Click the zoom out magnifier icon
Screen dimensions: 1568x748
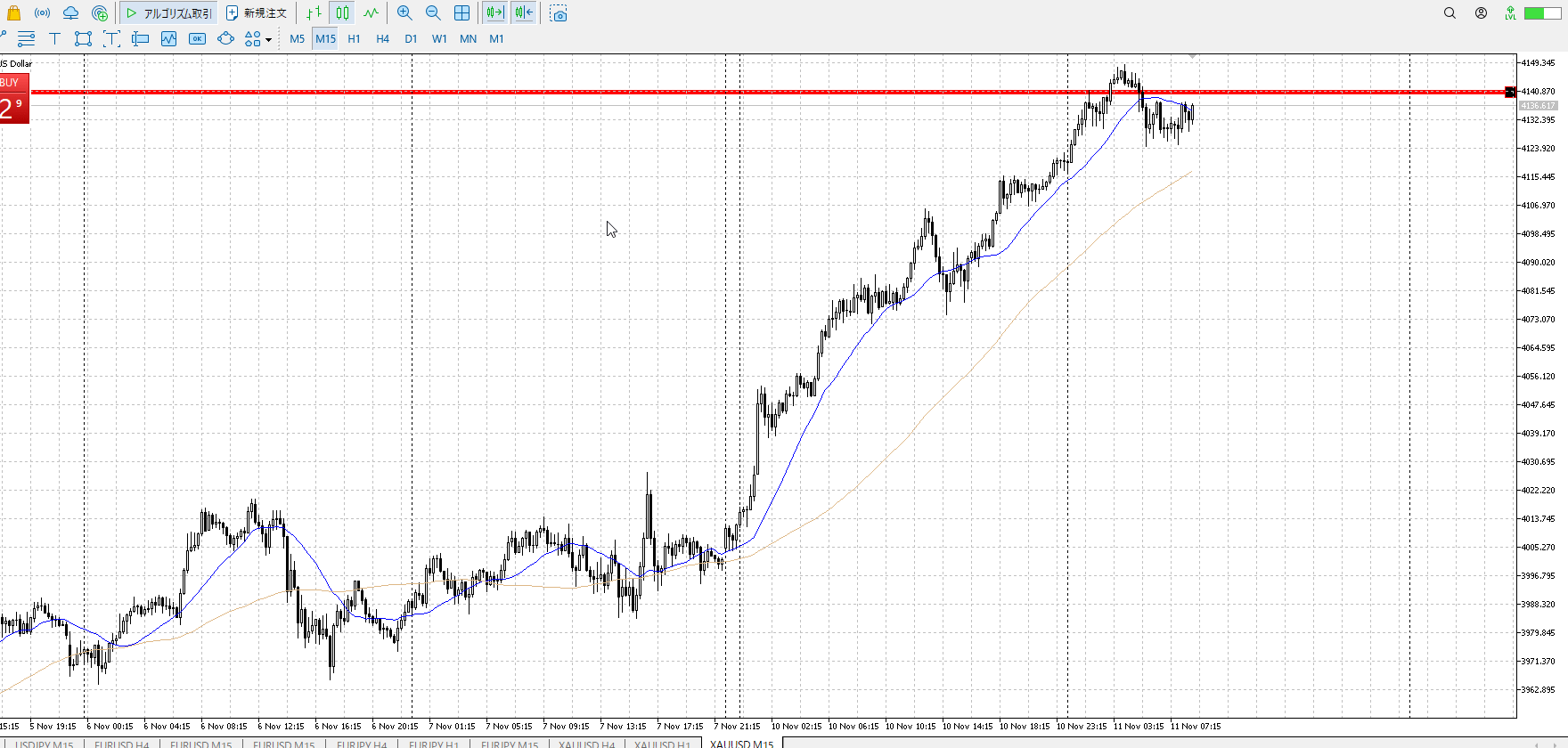tap(433, 13)
